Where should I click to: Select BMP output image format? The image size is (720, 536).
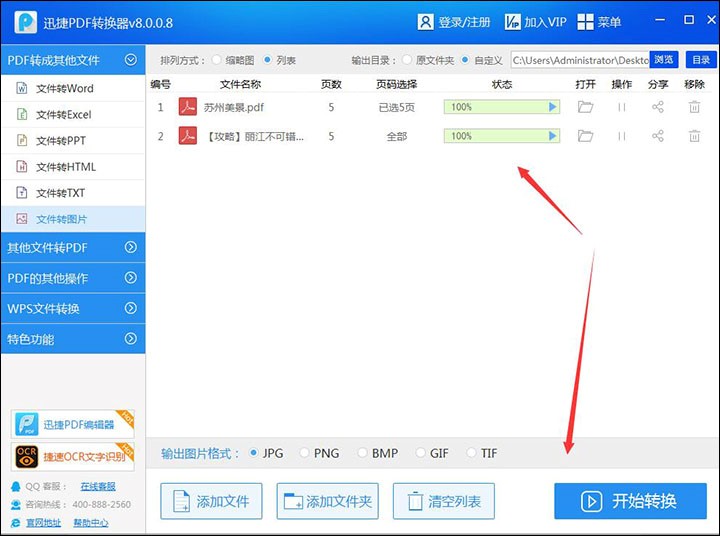pyautogui.click(x=362, y=453)
